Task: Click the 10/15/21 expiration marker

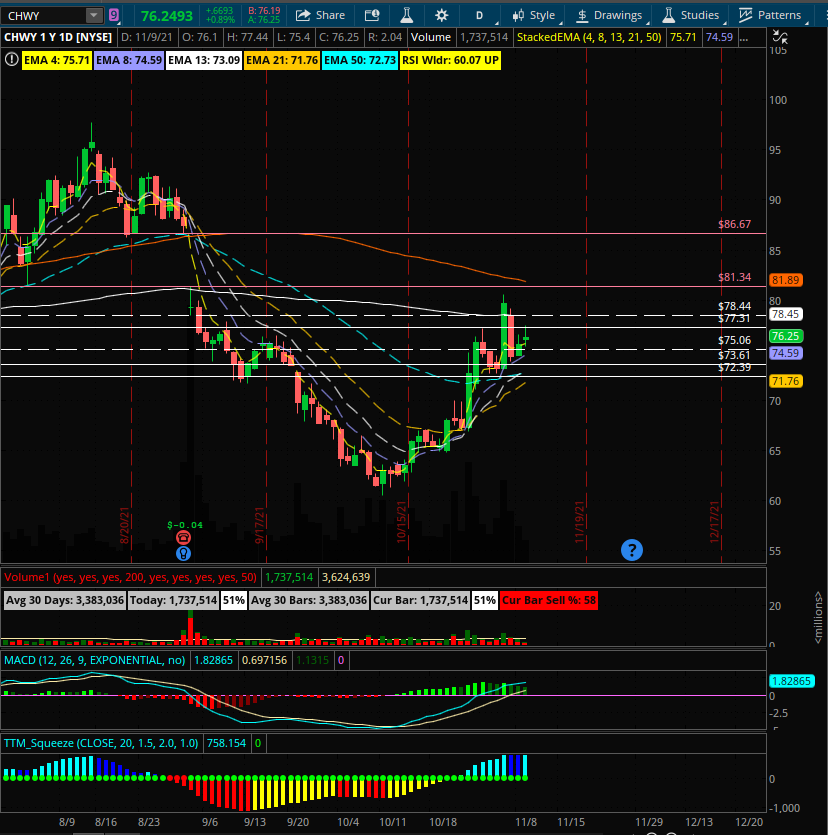Action: point(401,522)
